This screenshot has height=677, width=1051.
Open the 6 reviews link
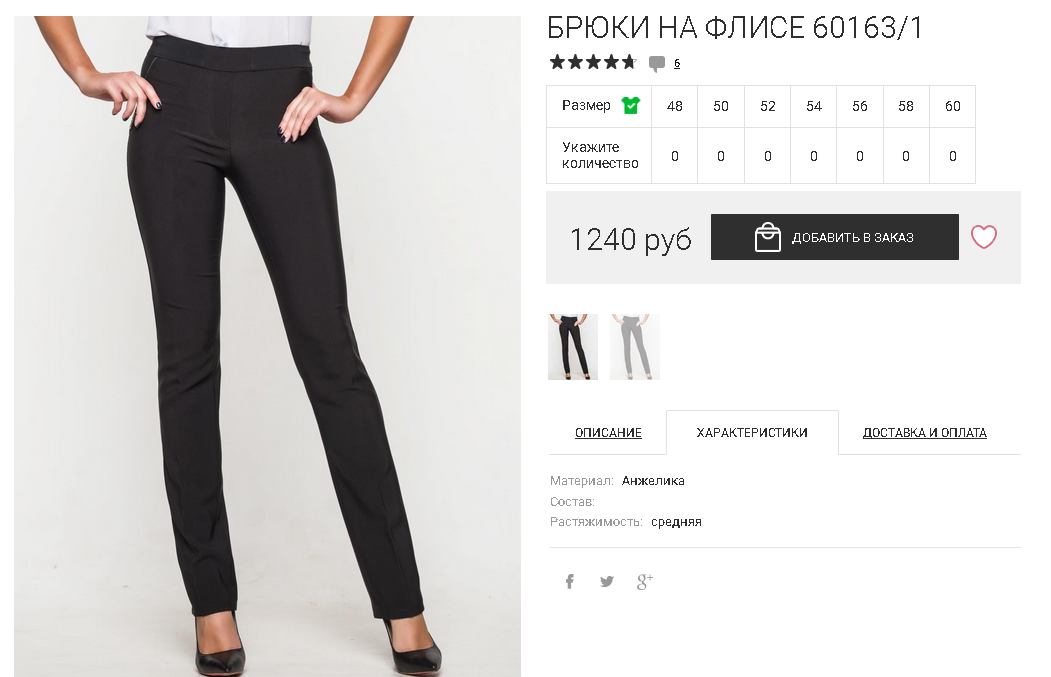click(x=677, y=64)
